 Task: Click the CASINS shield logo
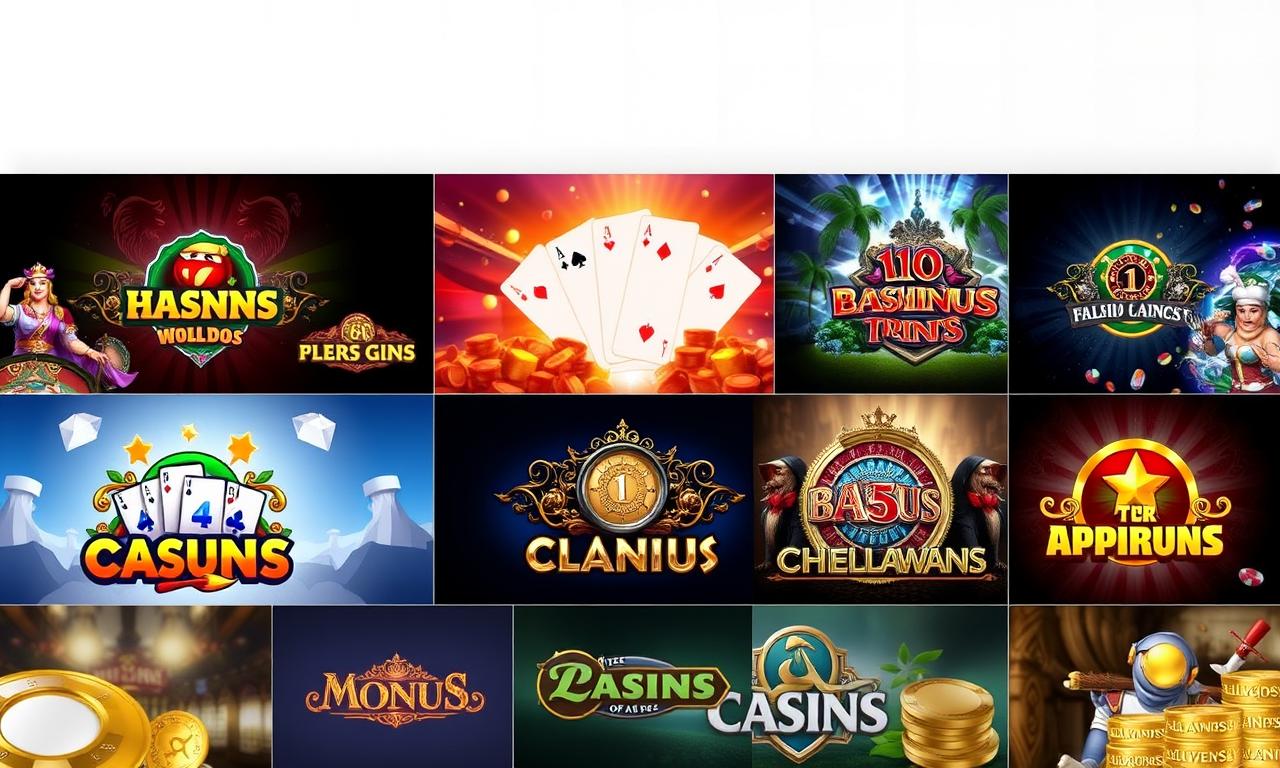(799, 694)
